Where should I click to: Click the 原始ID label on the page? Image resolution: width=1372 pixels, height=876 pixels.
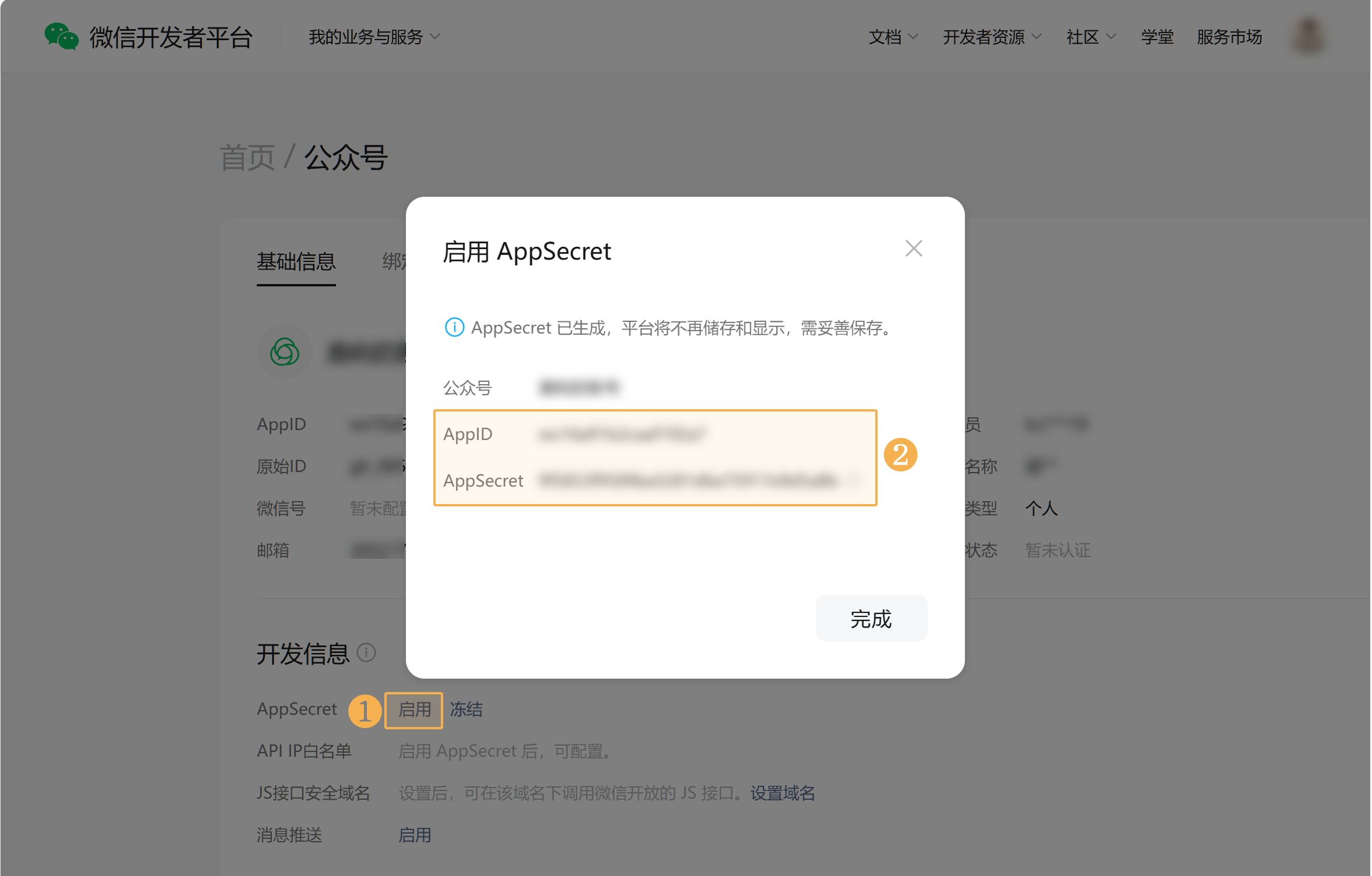coord(282,466)
